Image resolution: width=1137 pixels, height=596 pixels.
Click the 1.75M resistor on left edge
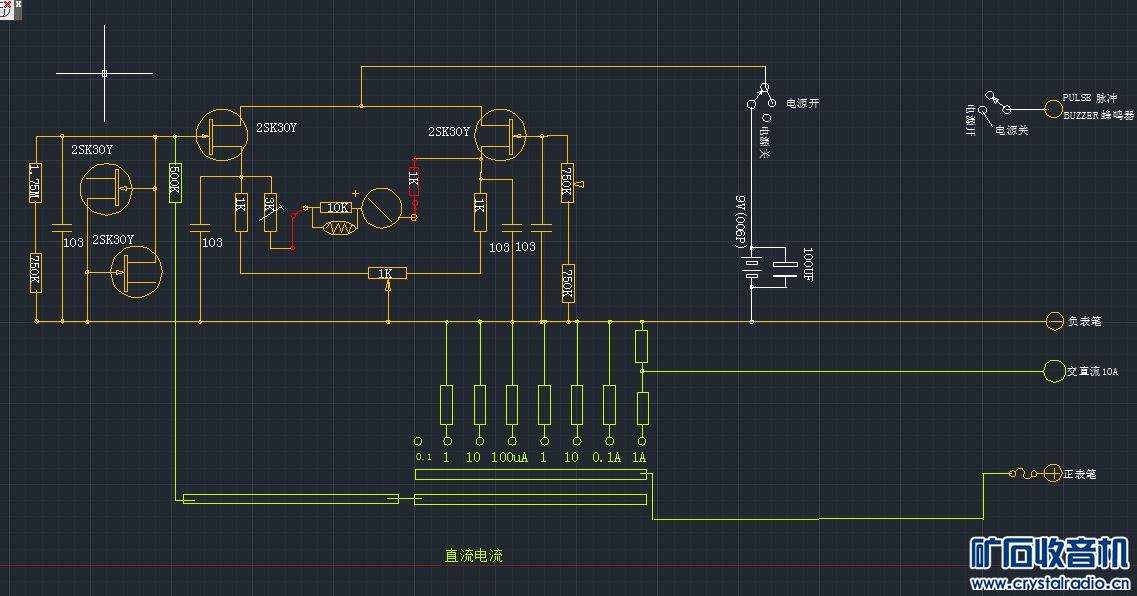coord(36,182)
